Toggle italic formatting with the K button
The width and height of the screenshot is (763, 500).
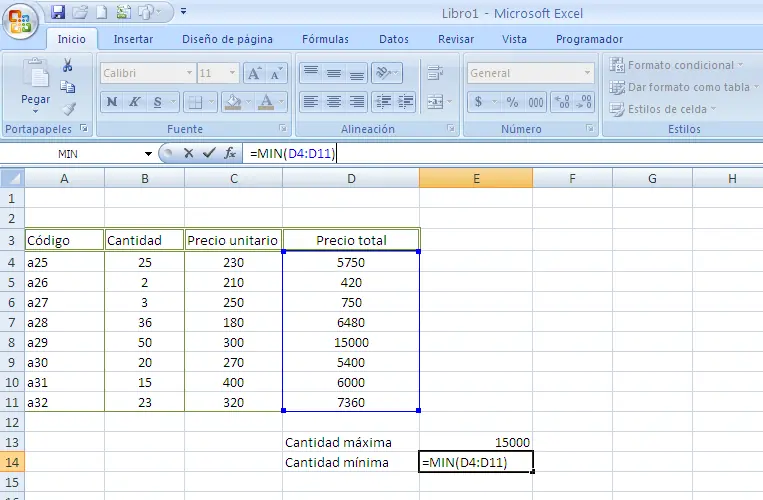pyautogui.click(x=135, y=102)
